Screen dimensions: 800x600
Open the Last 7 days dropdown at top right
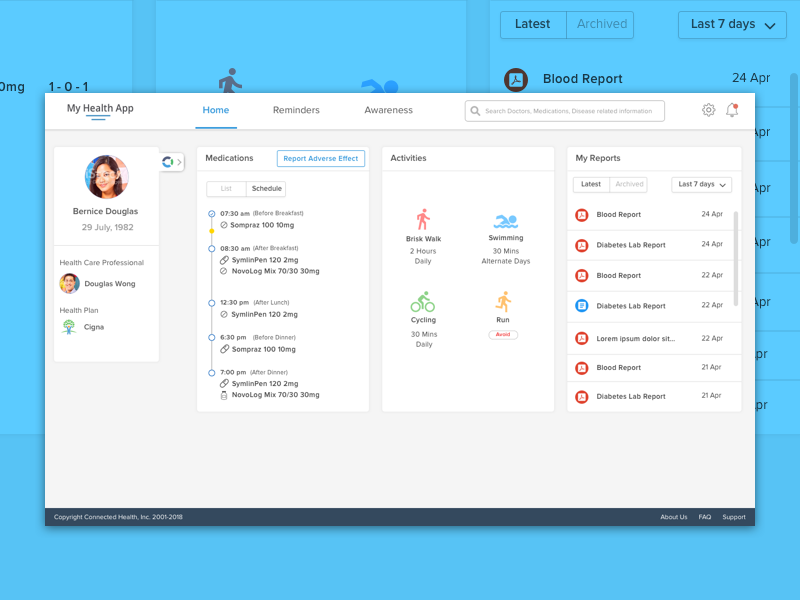tap(732, 25)
